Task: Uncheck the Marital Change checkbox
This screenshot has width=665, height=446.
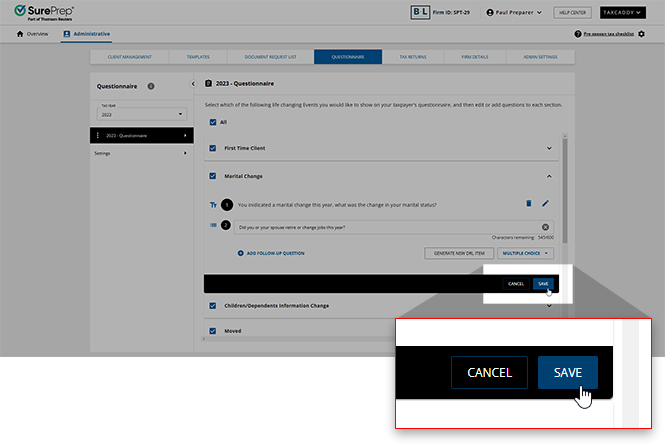Action: tap(213, 176)
